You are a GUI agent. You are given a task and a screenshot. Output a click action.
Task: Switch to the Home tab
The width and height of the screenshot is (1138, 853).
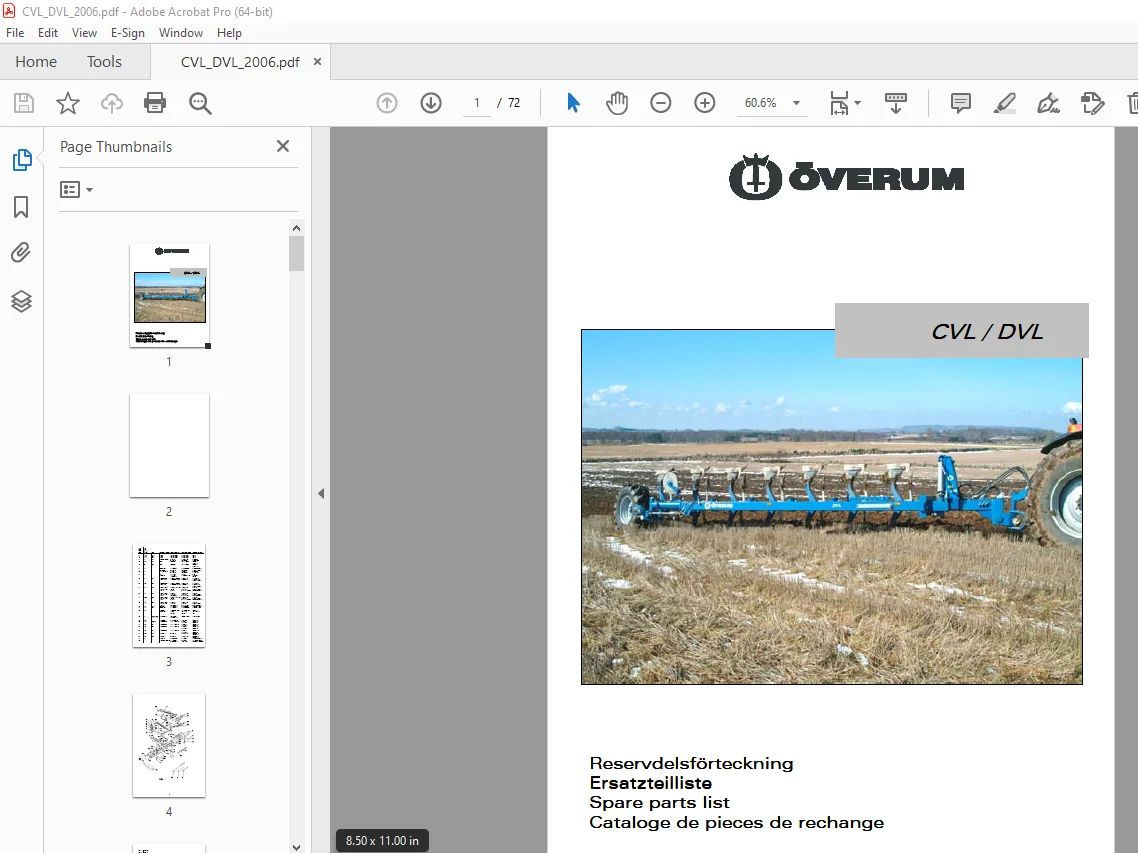(36, 62)
